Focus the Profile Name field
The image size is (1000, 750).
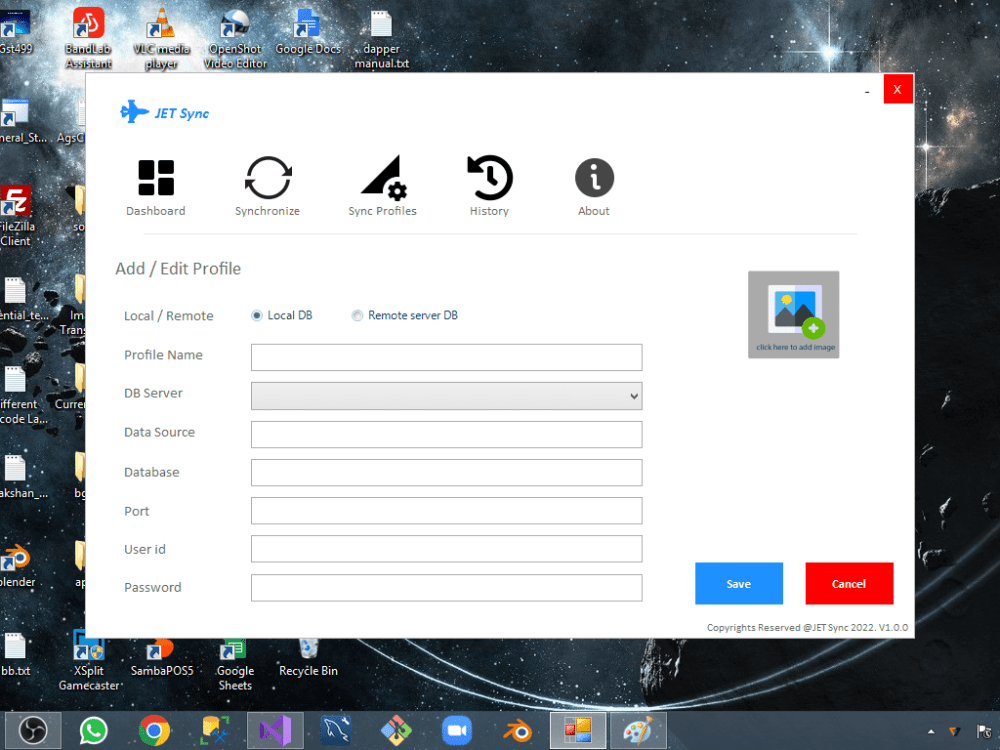coord(446,357)
